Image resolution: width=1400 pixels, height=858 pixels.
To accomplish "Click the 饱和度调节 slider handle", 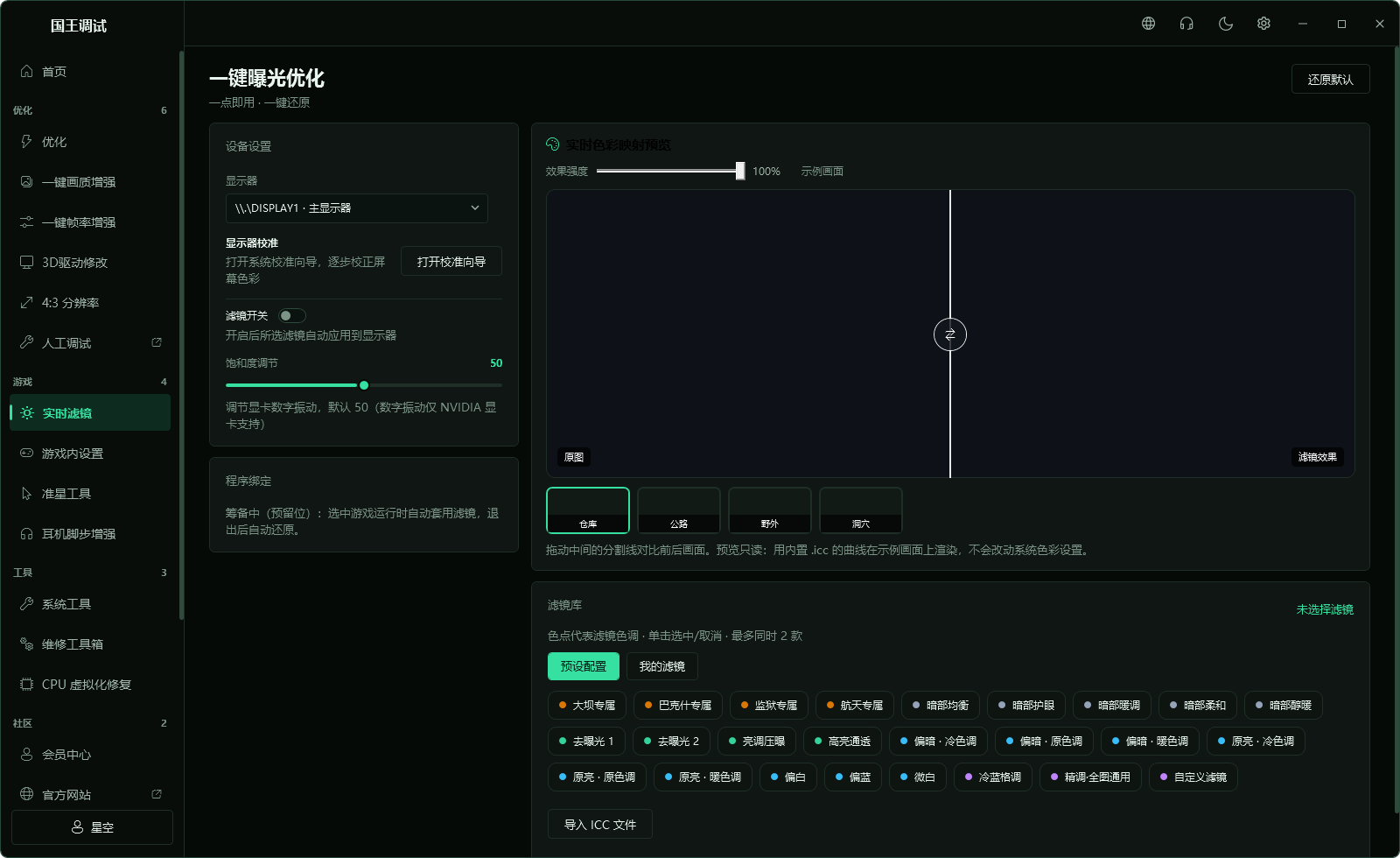I will (x=364, y=385).
